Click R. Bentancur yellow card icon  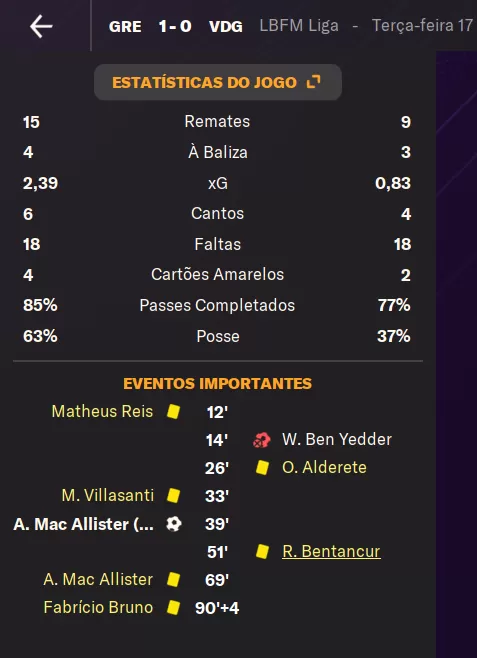pos(263,551)
